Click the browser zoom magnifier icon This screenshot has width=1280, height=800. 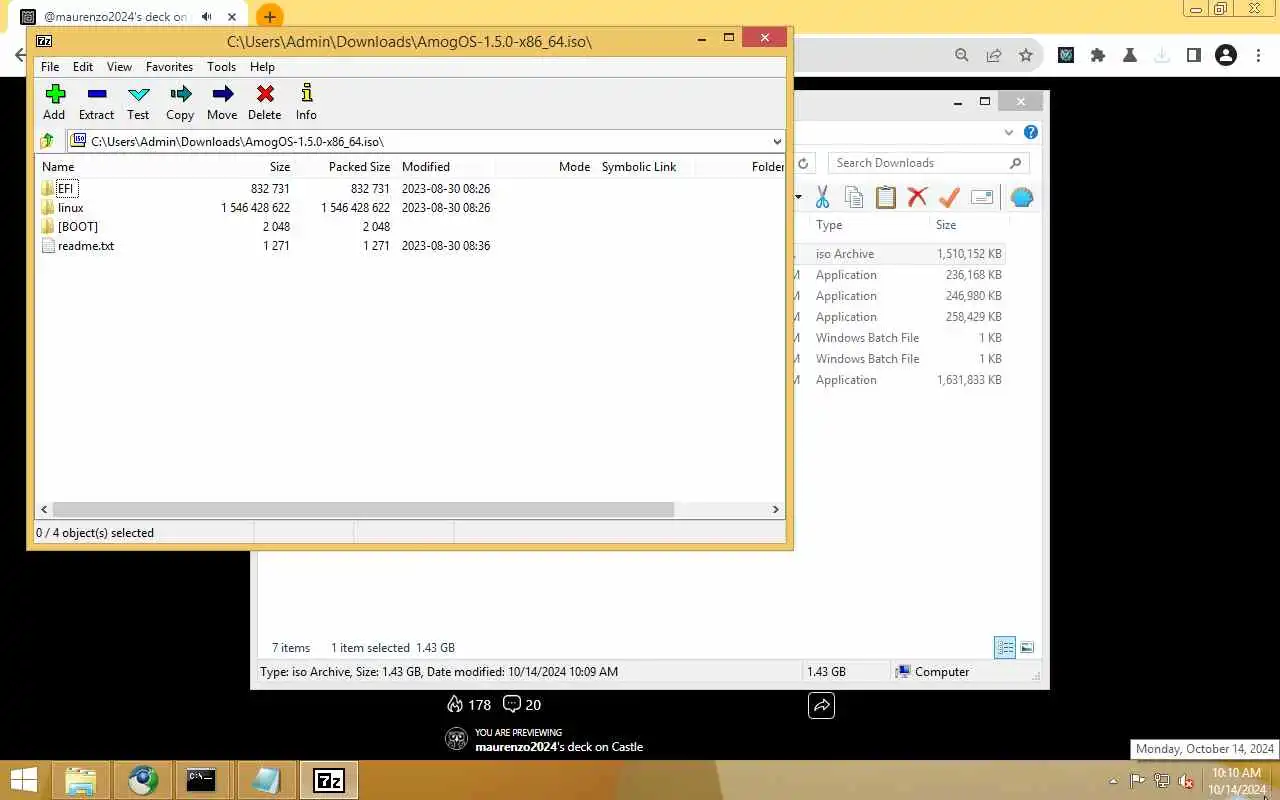(x=962, y=56)
